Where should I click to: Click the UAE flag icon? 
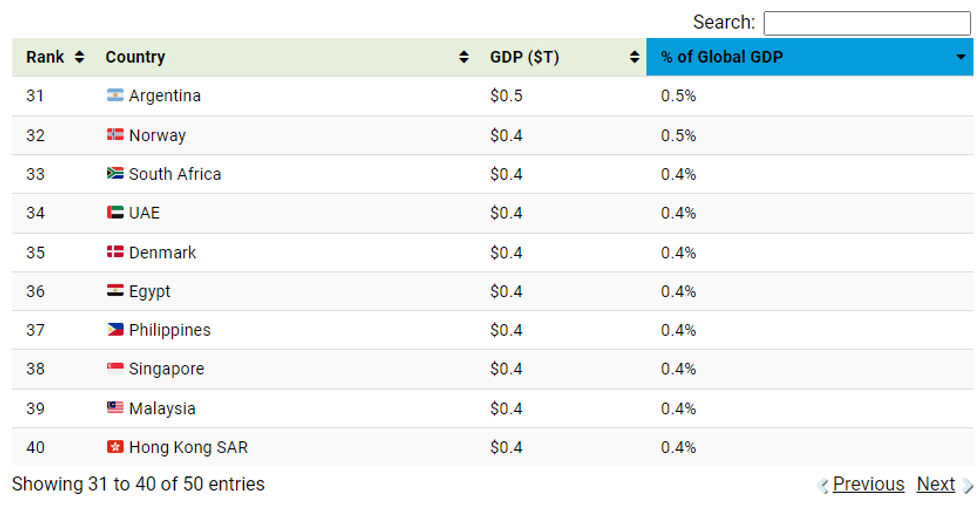click(x=115, y=213)
